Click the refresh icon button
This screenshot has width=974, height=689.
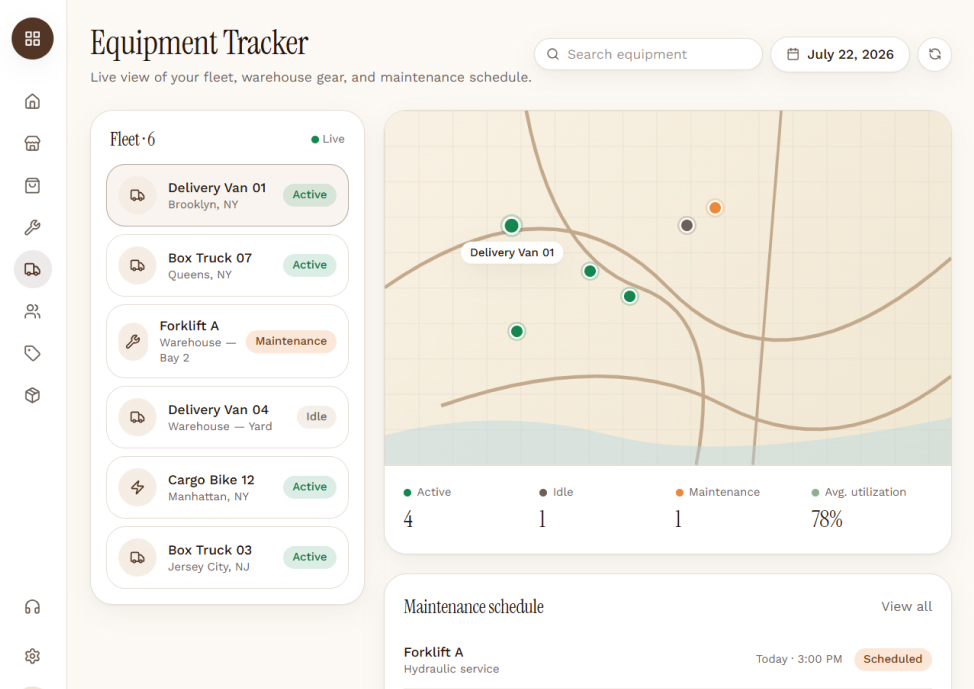point(935,54)
